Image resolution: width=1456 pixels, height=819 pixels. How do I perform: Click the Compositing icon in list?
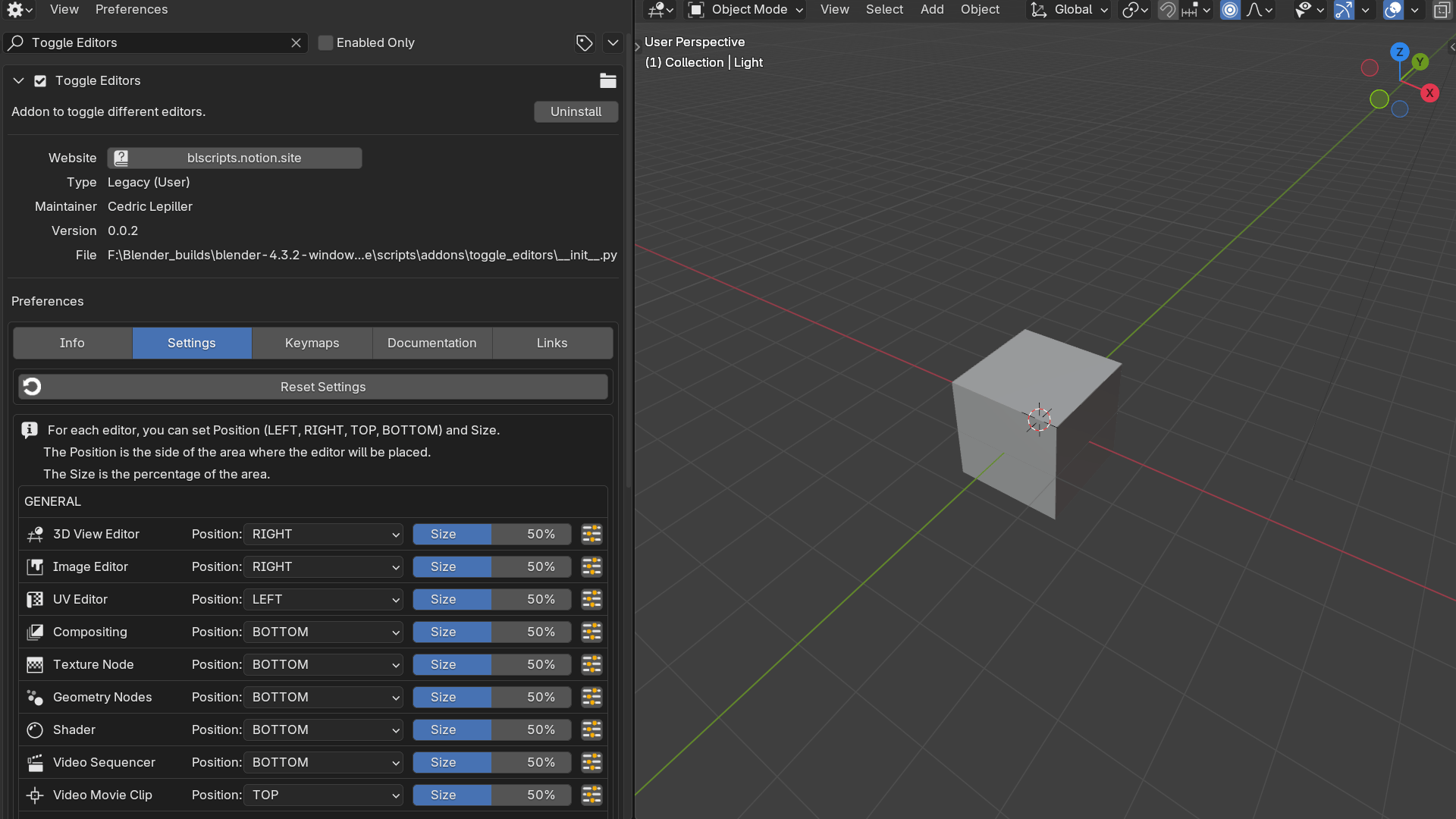[x=35, y=632]
